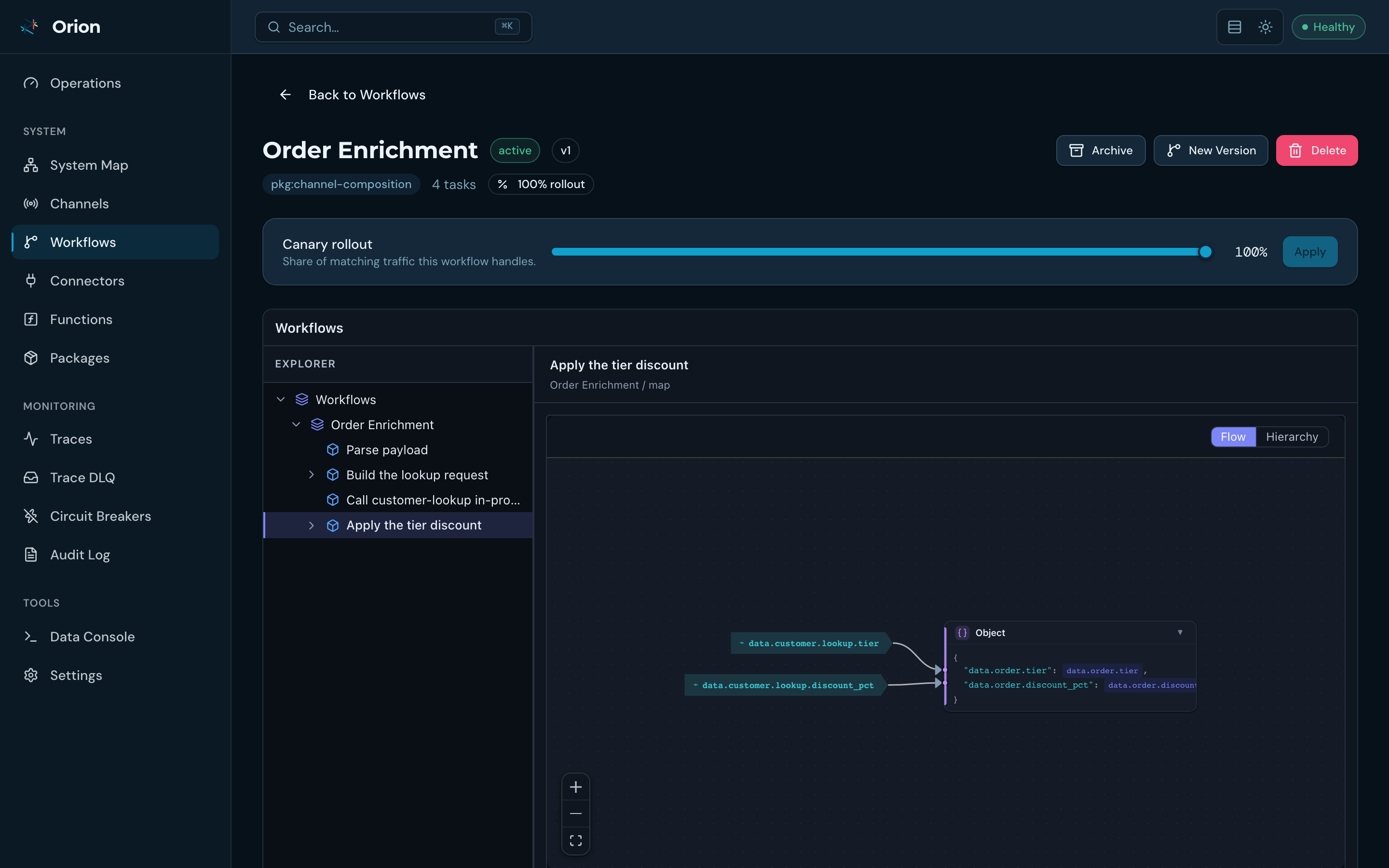Click the Canary rollout slider handle
Image resolution: width=1389 pixels, height=868 pixels.
(x=1205, y=252)
